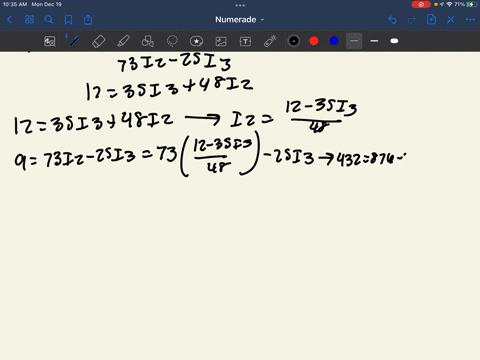Open the share/export menu
This screenshot has width=480, height=360.
88,20
